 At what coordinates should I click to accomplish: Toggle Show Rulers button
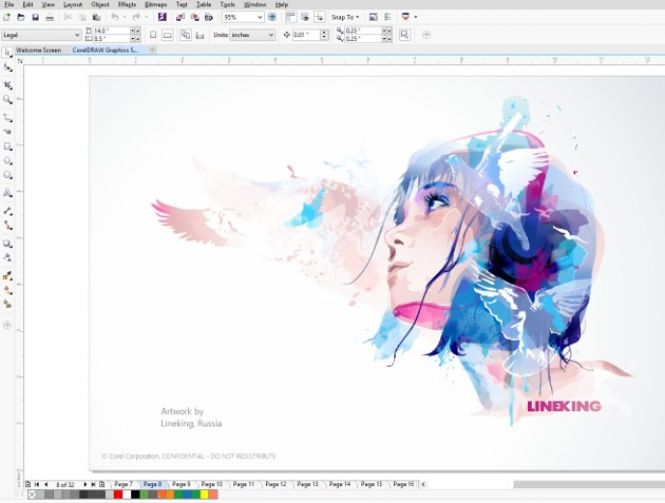click(291, 17)
